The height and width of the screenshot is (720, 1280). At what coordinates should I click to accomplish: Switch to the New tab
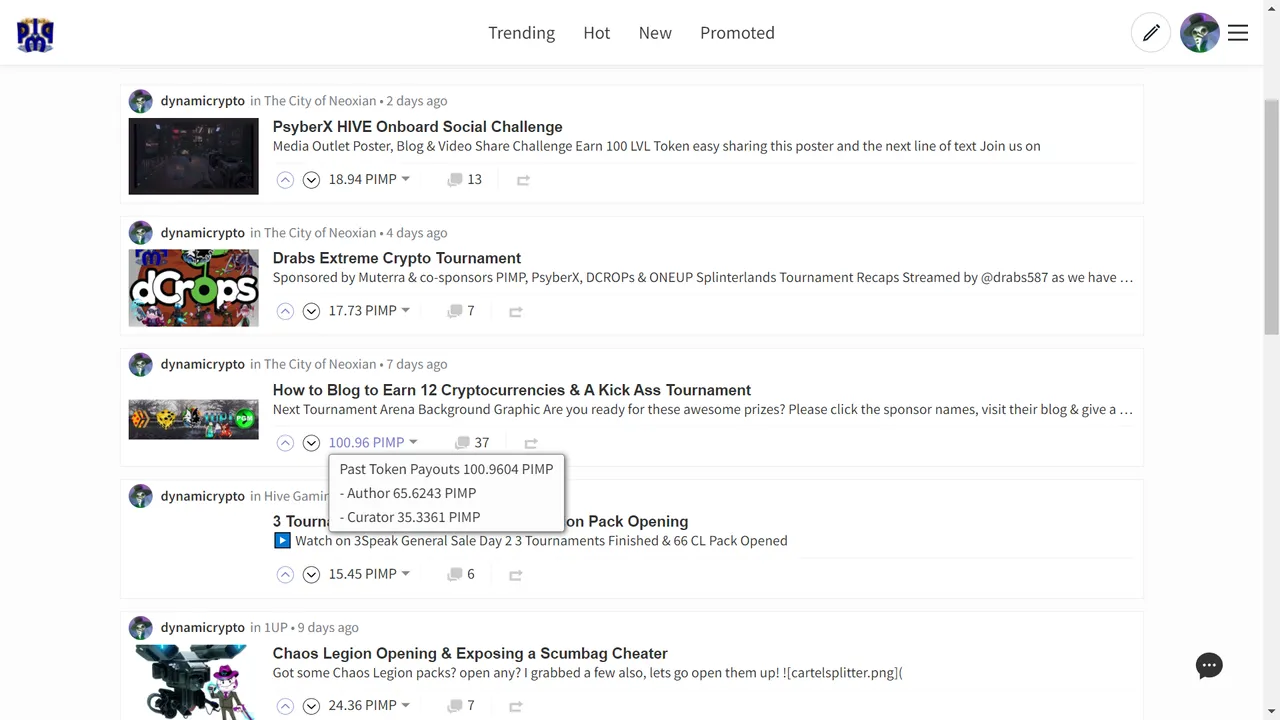pos(655,33)
